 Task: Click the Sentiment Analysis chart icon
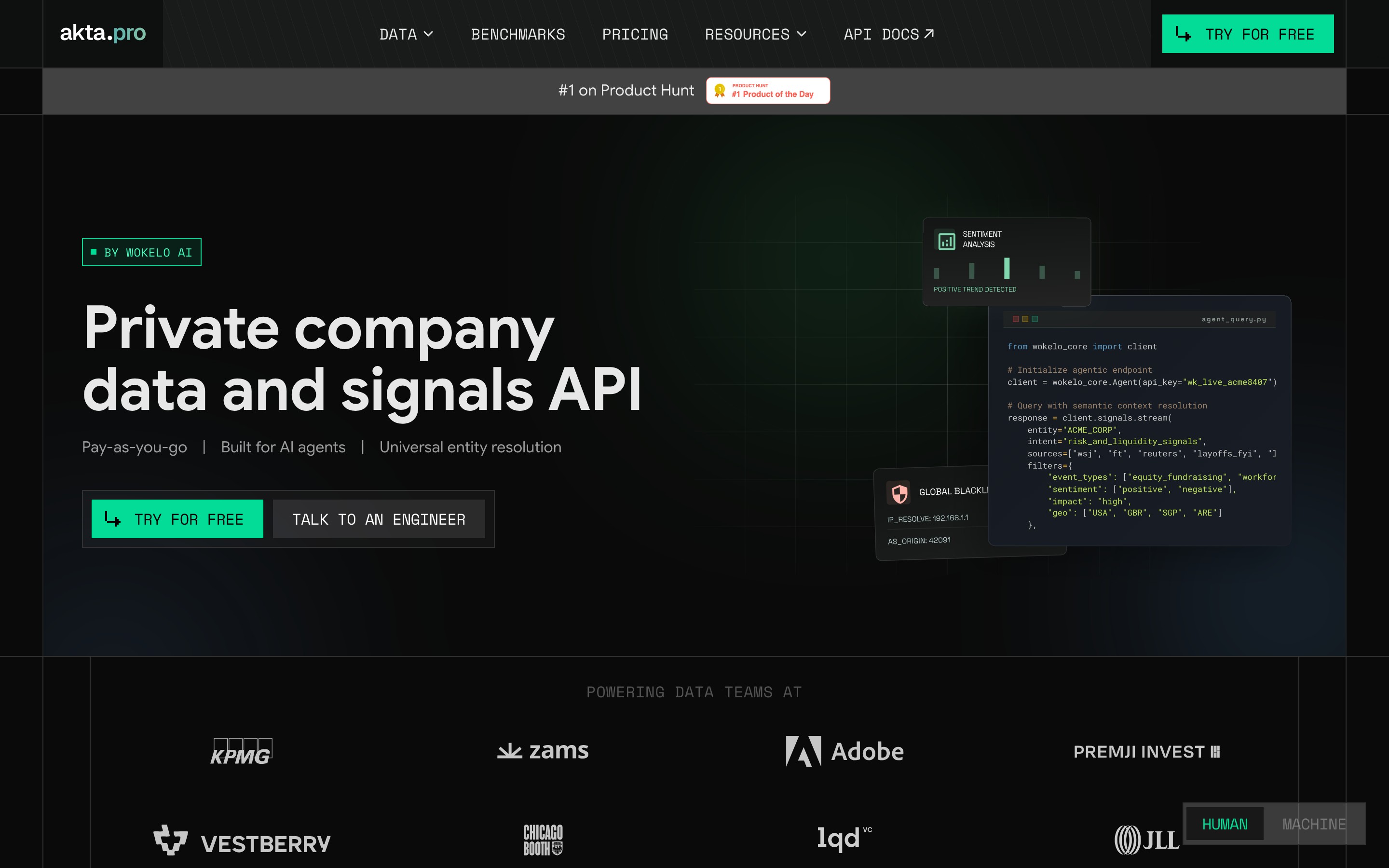pos(946,241)
